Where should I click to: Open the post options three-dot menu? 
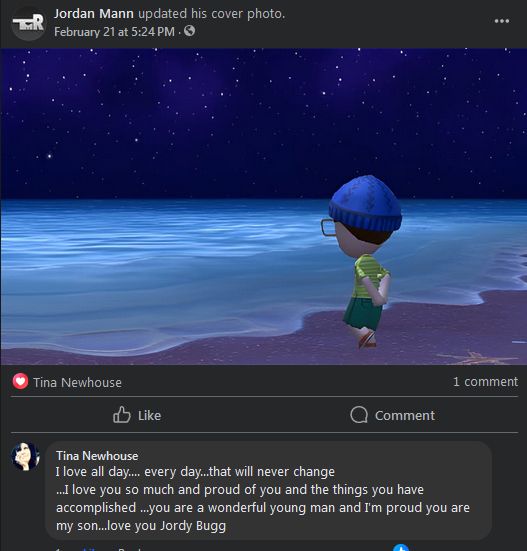click(502, 21)
